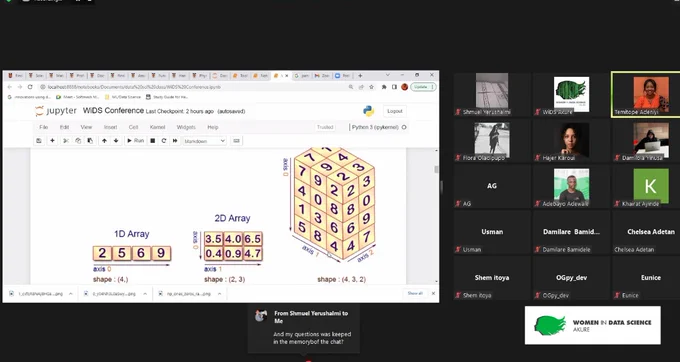Viewport: 680px width, 362px height.
Task: Open the Widgets menu in Jupyter
Action: (186, 127)
